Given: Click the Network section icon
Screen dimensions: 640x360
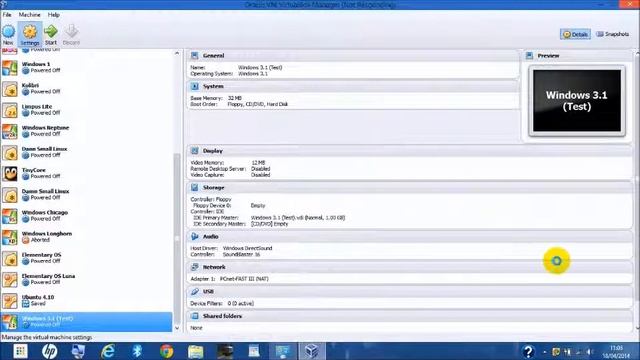Looking at the screenshot, I should tap(195, 267).
